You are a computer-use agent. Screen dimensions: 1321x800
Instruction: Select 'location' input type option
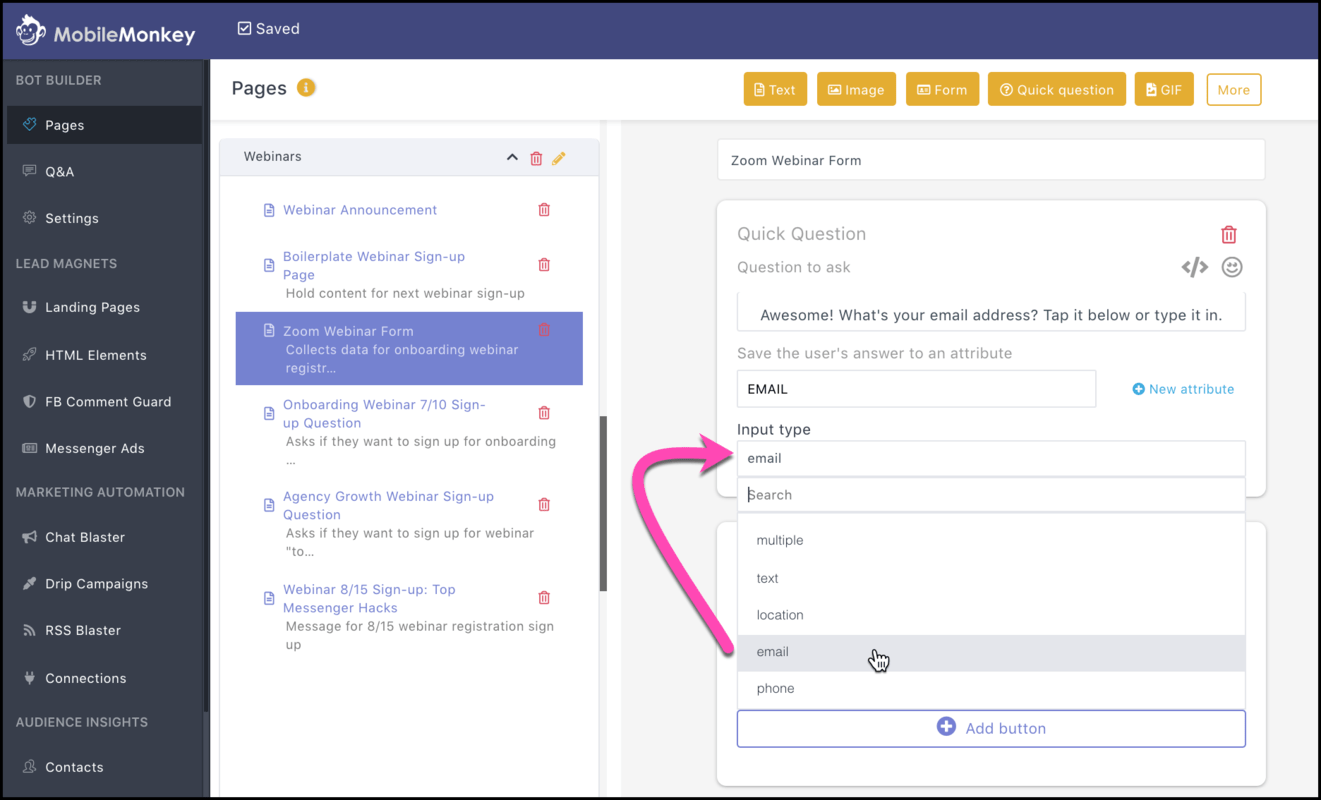[991, 615]
